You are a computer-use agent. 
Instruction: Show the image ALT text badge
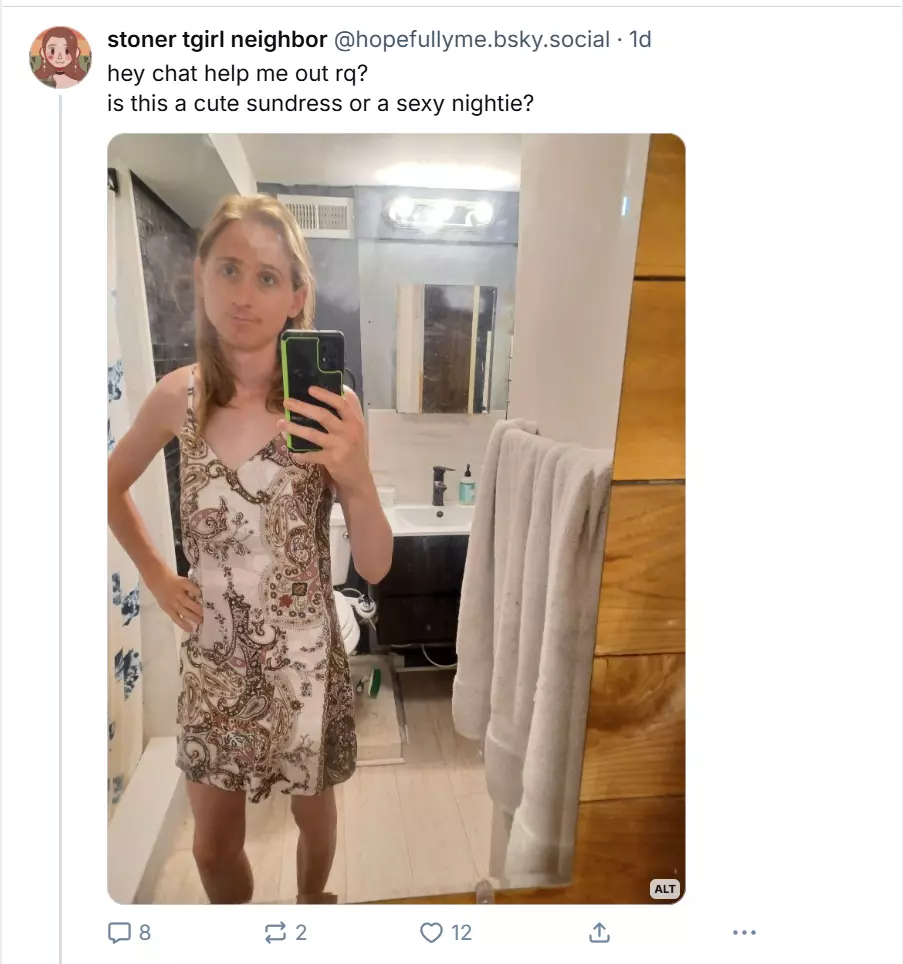click(x=664, y=888)
